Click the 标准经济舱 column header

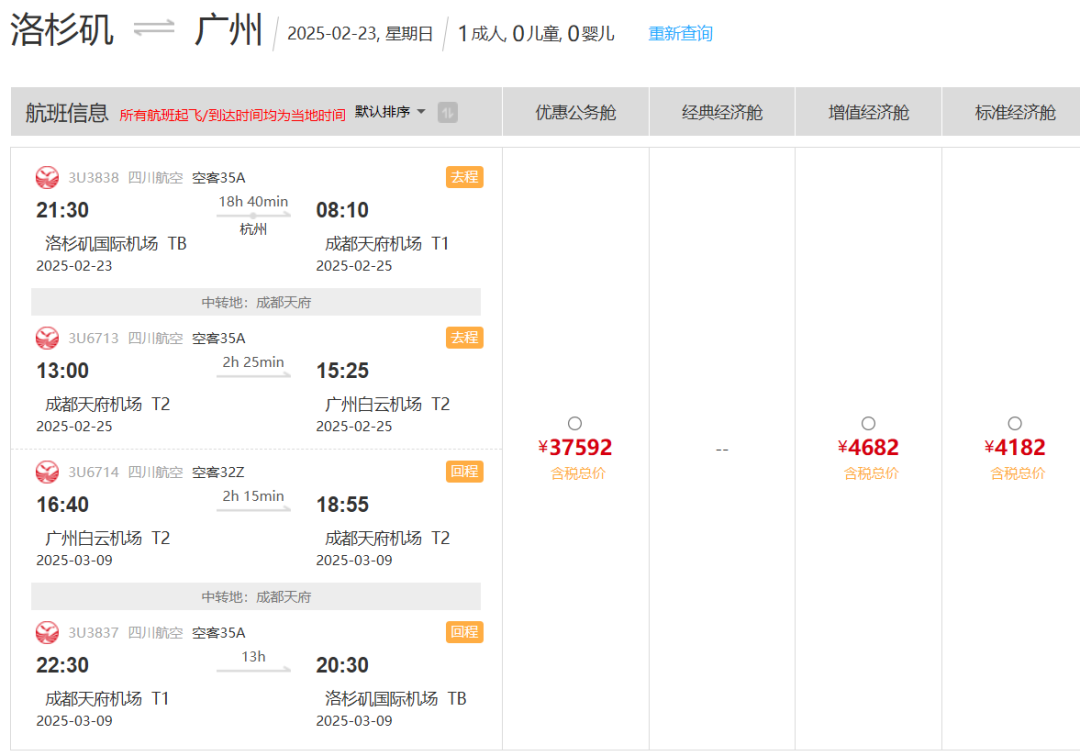[1015, 113]
